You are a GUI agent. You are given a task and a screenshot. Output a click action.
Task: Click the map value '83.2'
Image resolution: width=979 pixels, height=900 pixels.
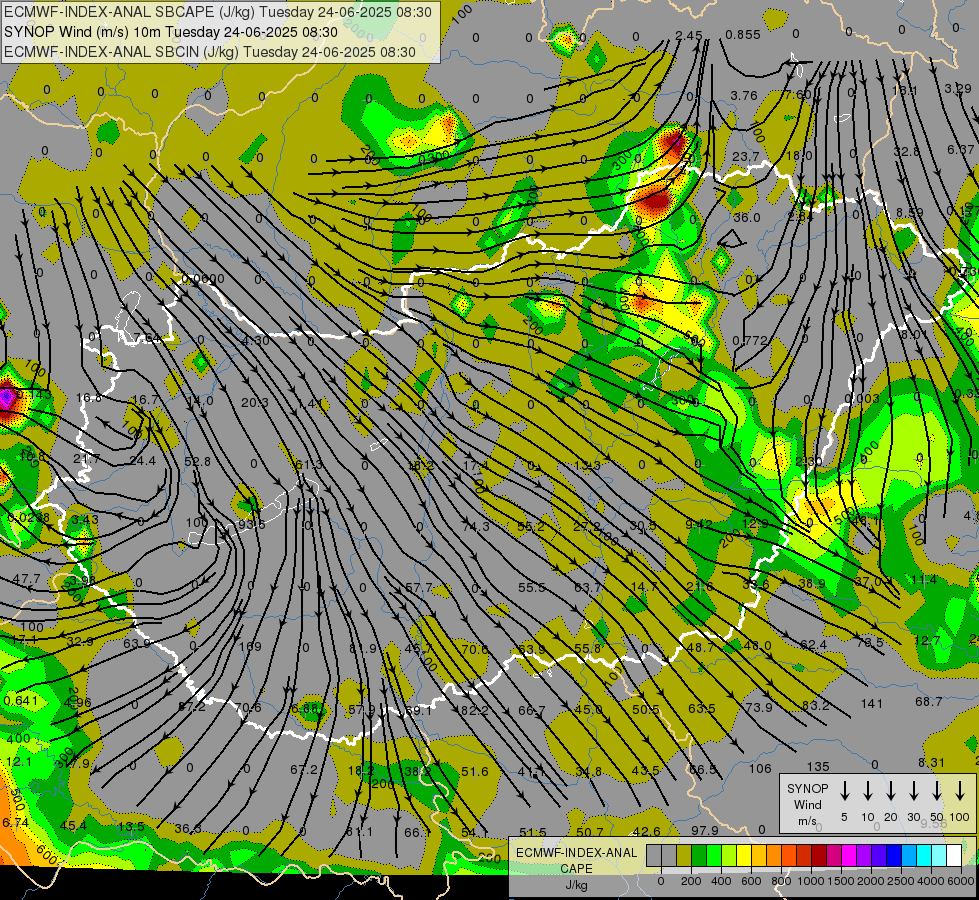[815, 706]
